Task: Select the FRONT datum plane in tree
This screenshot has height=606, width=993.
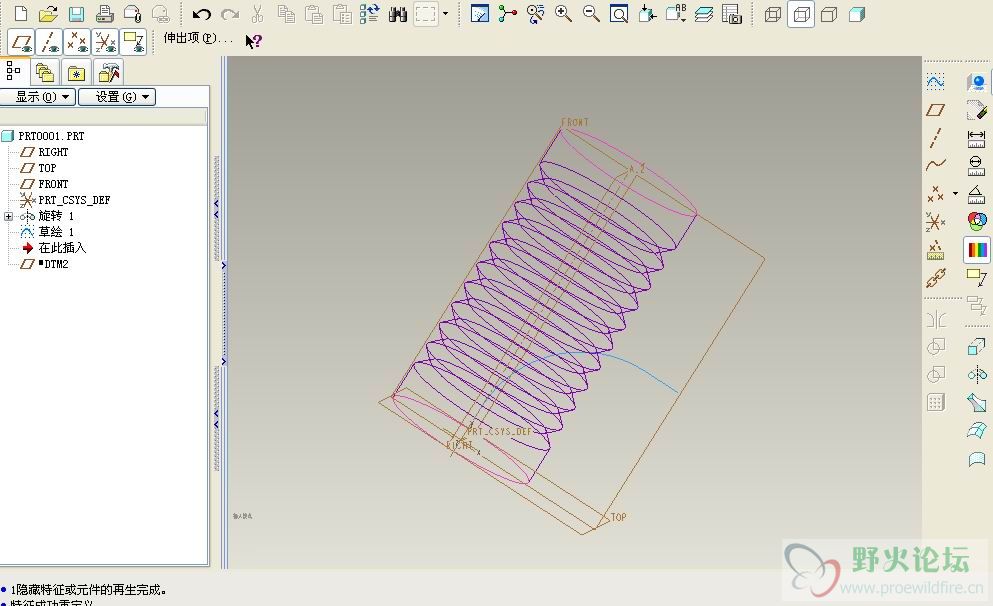Action: tap(53, 184)
